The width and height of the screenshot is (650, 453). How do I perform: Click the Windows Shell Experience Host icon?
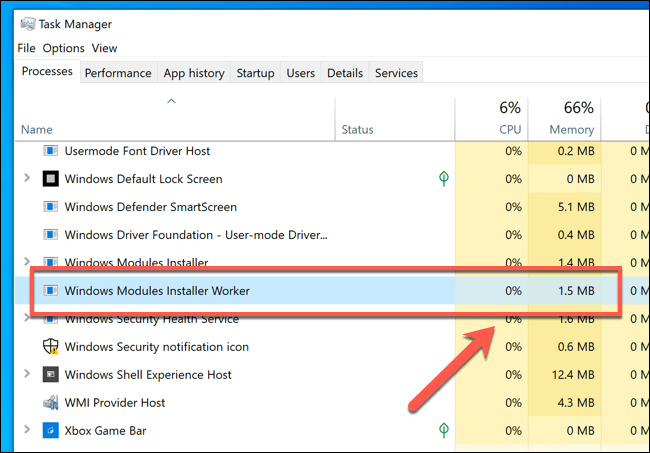51,375
